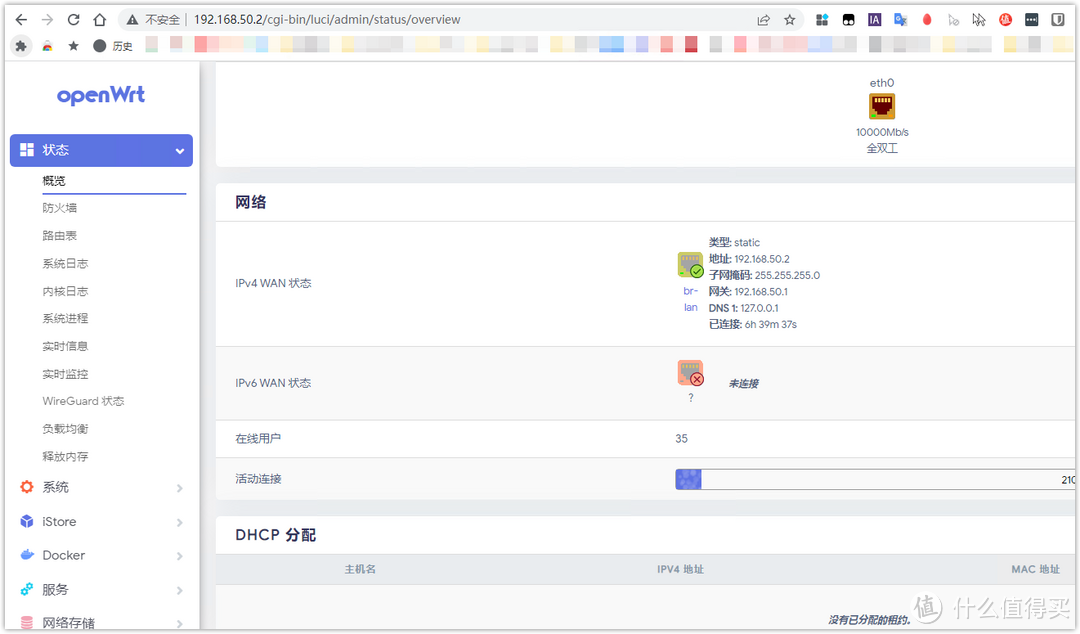Open the 实时信息 page
Viewport: 1080px width, 634px height.
(65, 346)
